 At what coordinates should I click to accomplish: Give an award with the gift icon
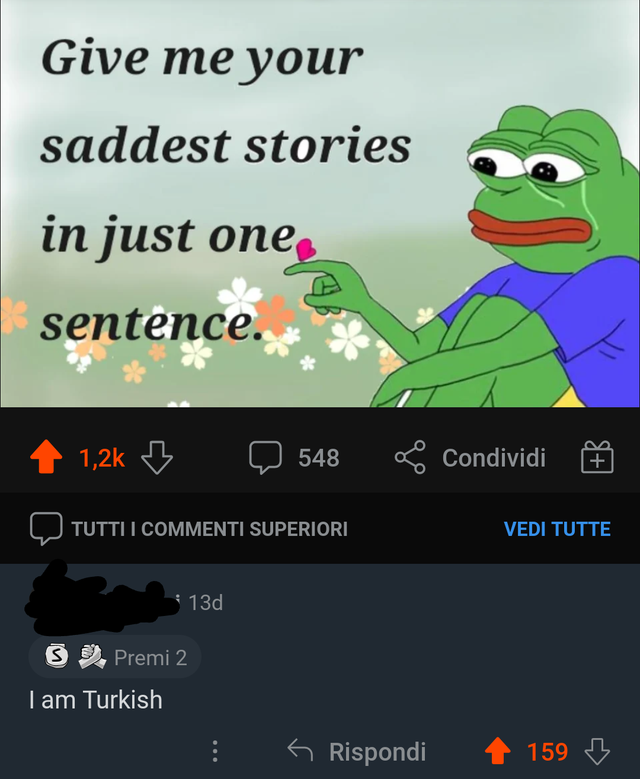click(x=596, y=458)
